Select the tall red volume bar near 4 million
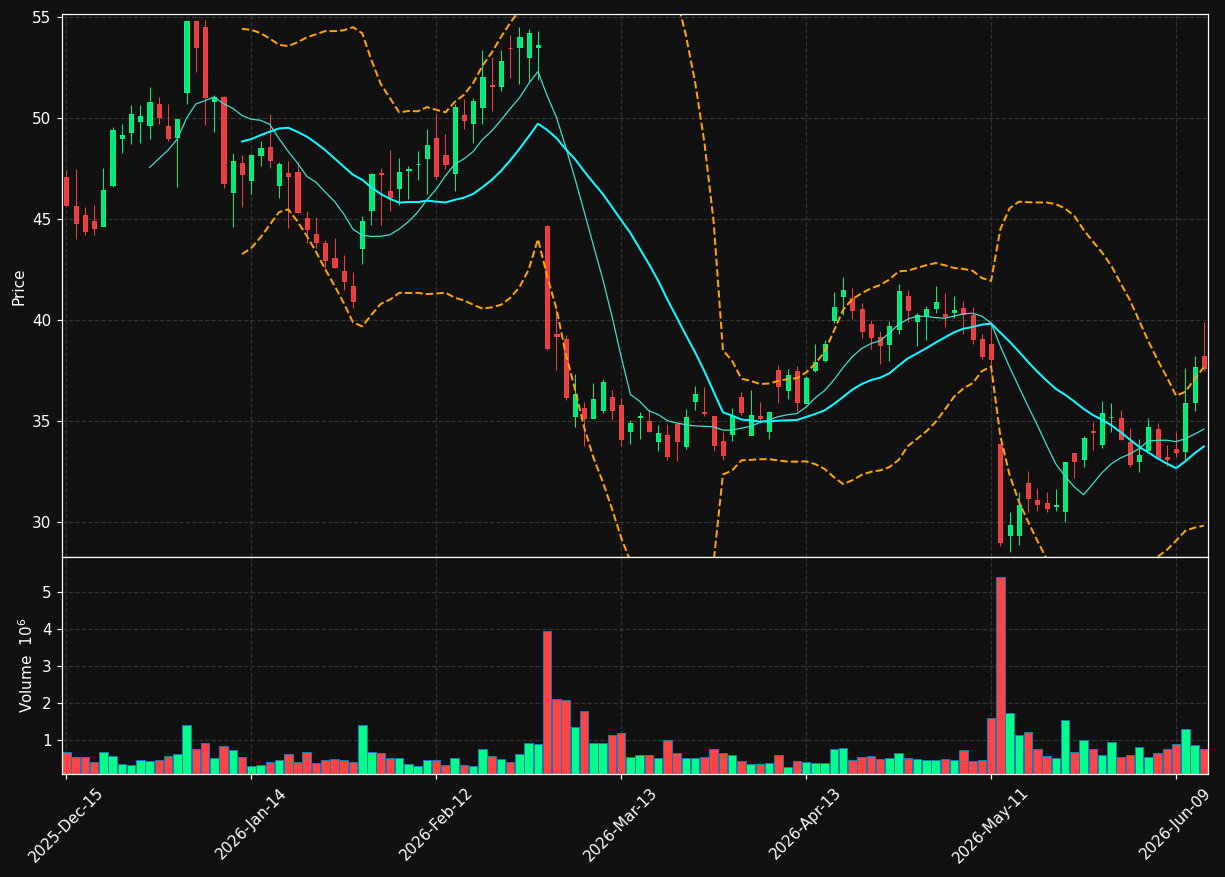The image size is (1225, 877). pyautogui.click(x=547, y=702)
